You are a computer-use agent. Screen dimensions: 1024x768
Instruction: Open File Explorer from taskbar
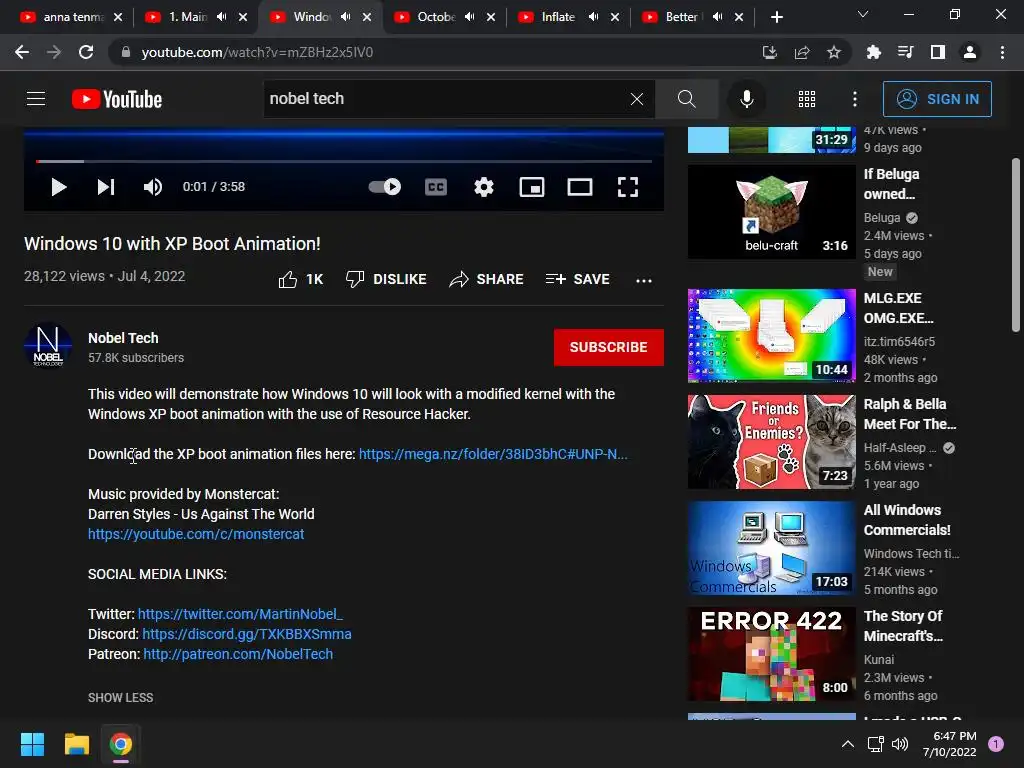coord(76,744)
